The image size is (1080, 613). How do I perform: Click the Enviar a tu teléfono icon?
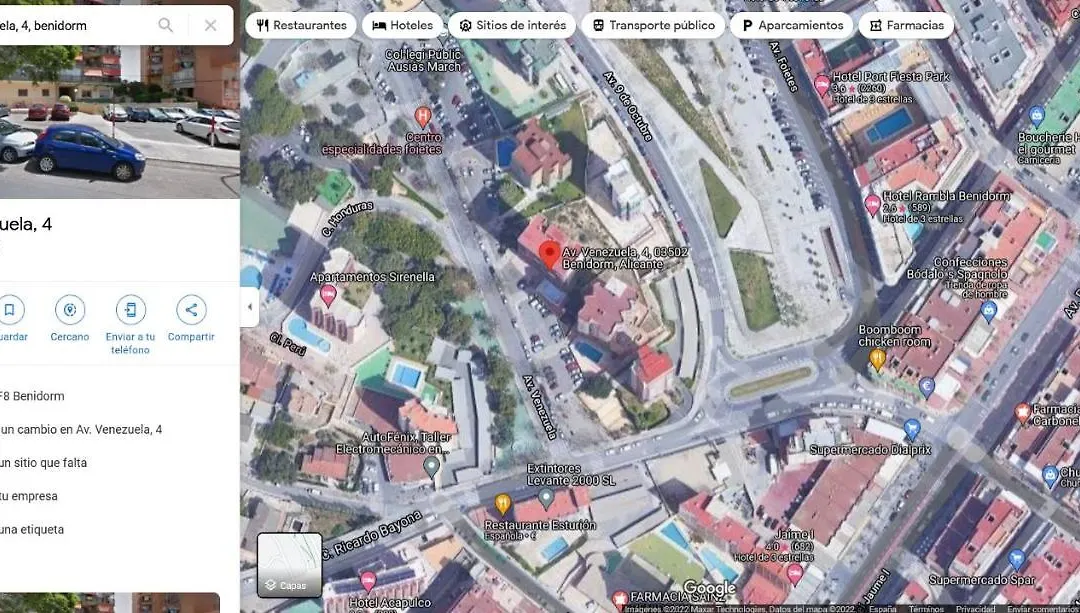pyautogui.click(x=130, y=310)
